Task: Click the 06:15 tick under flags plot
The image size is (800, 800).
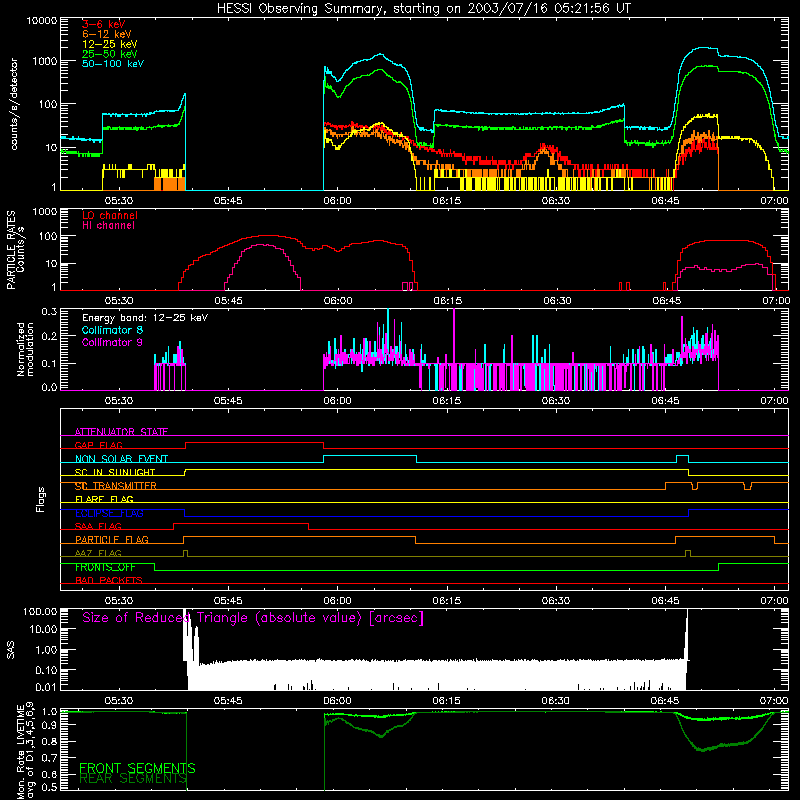Action: pos(446,601)
